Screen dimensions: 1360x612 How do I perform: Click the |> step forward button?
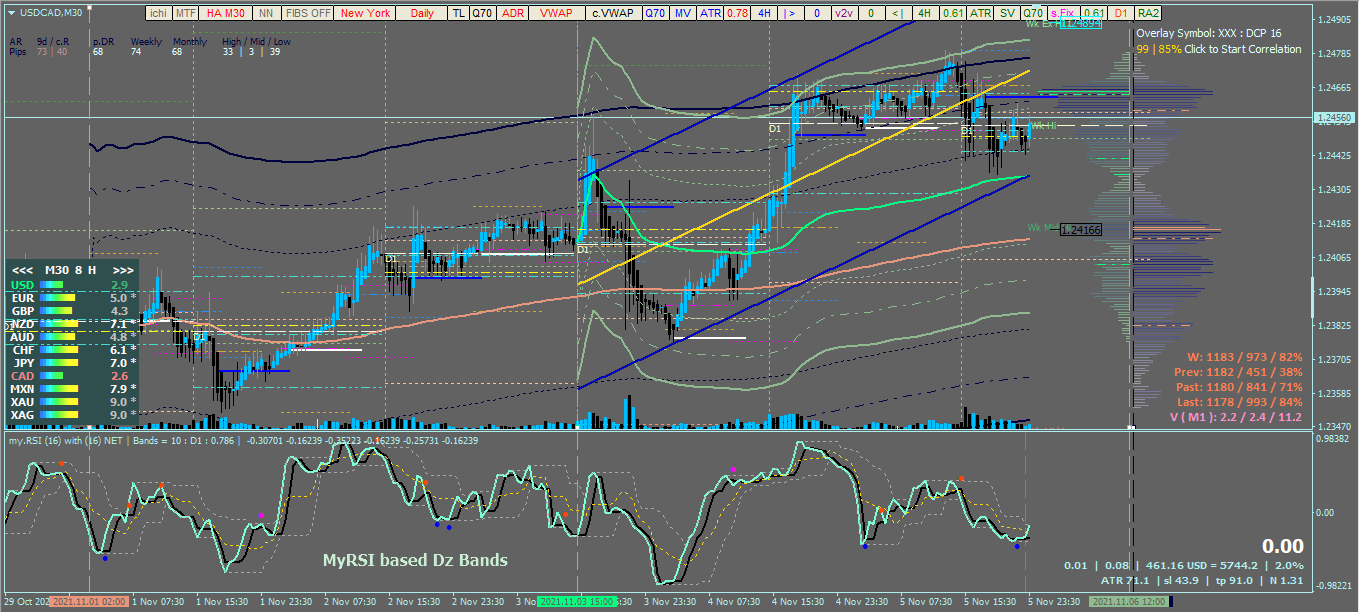(x=790, y=14)
